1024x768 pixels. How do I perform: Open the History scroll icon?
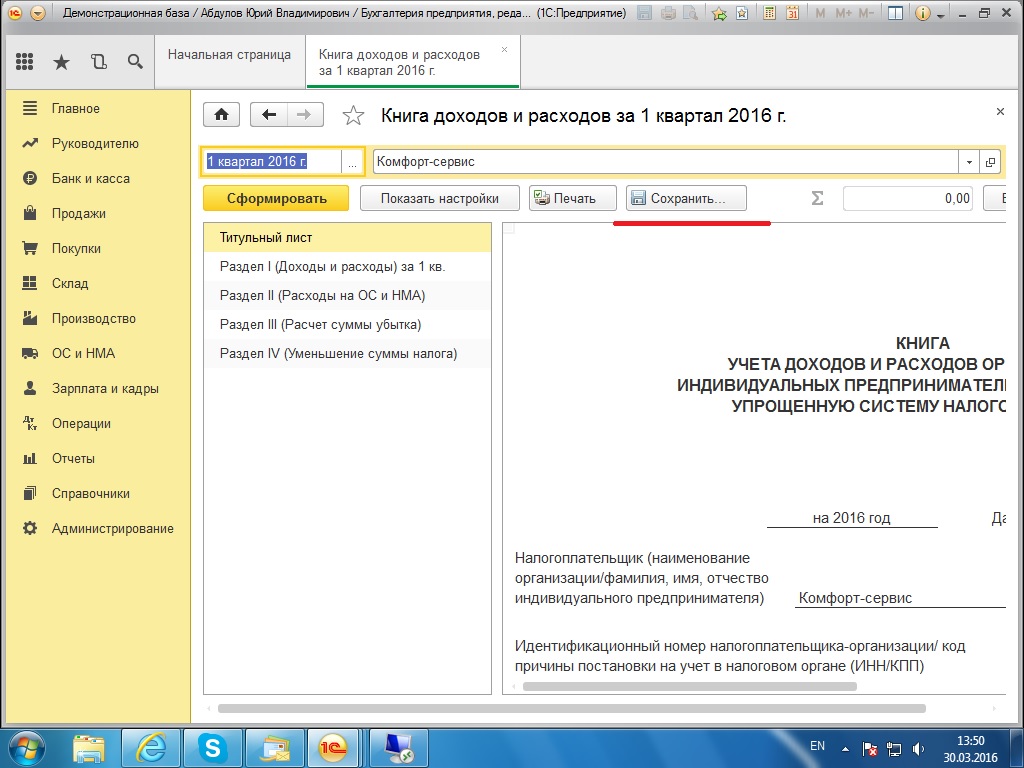click(x=98, y=62)
